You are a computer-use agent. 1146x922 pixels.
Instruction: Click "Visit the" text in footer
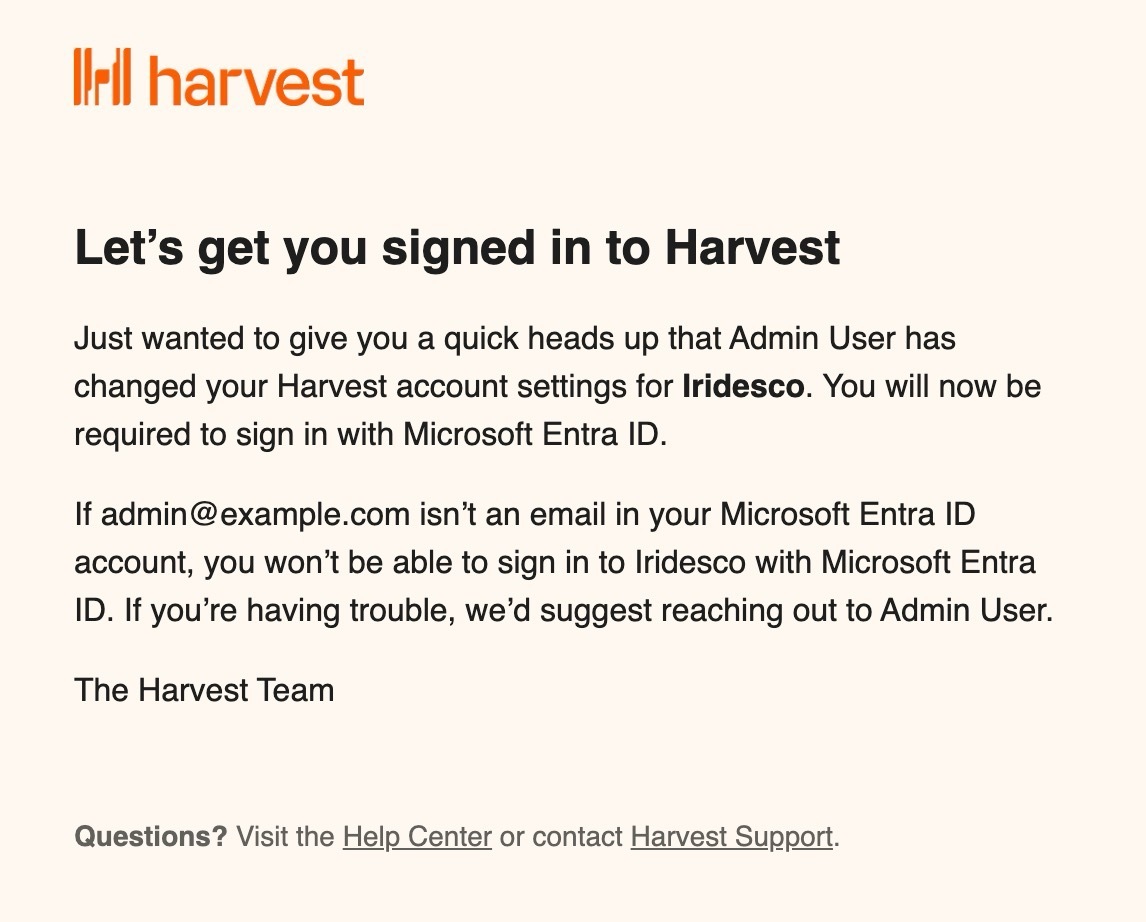coord(285,837)
